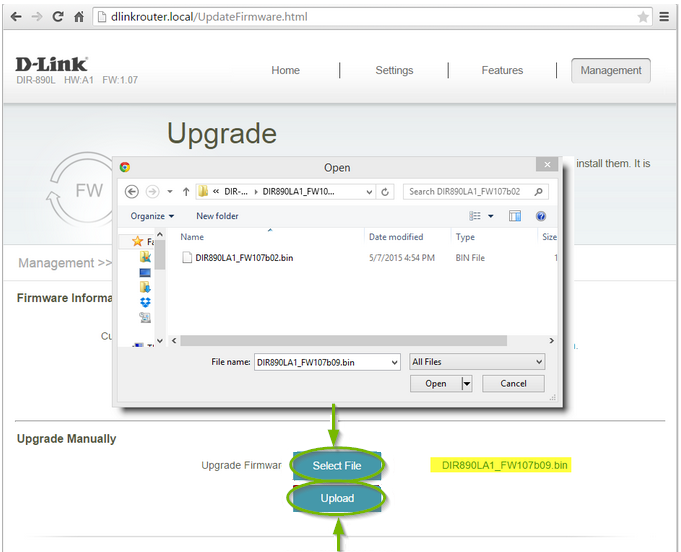Click the Cancel button in dialog
Image resolution: width=681 pixels, height=552 pixels.
pyautogui.click(x=513, y=383)
